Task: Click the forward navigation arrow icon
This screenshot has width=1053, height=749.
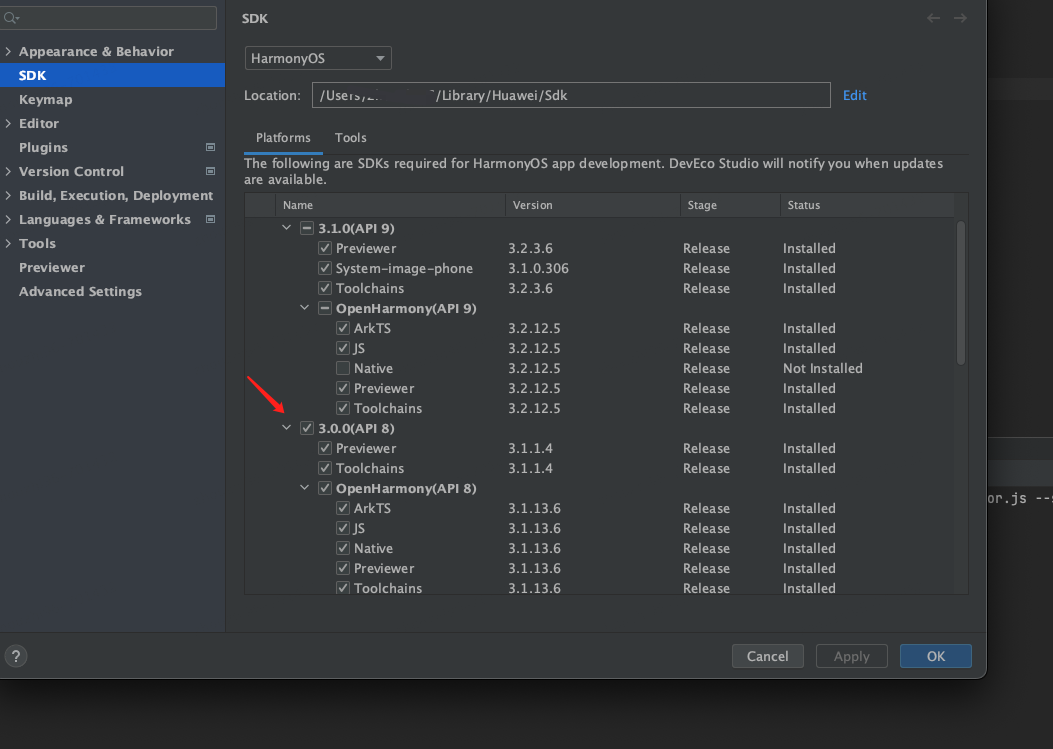Action: click(960, 18)
